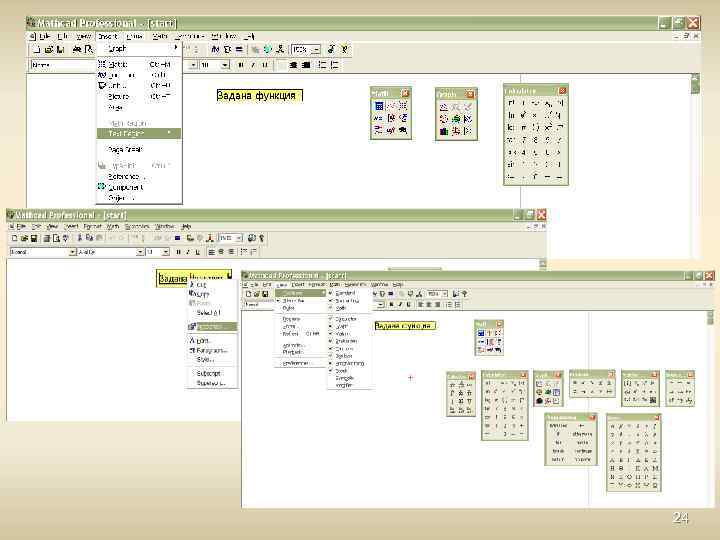Open zoom percentage dropdown in top window
This screenshot has width=720, height=540.
click(x=316, y=49)
